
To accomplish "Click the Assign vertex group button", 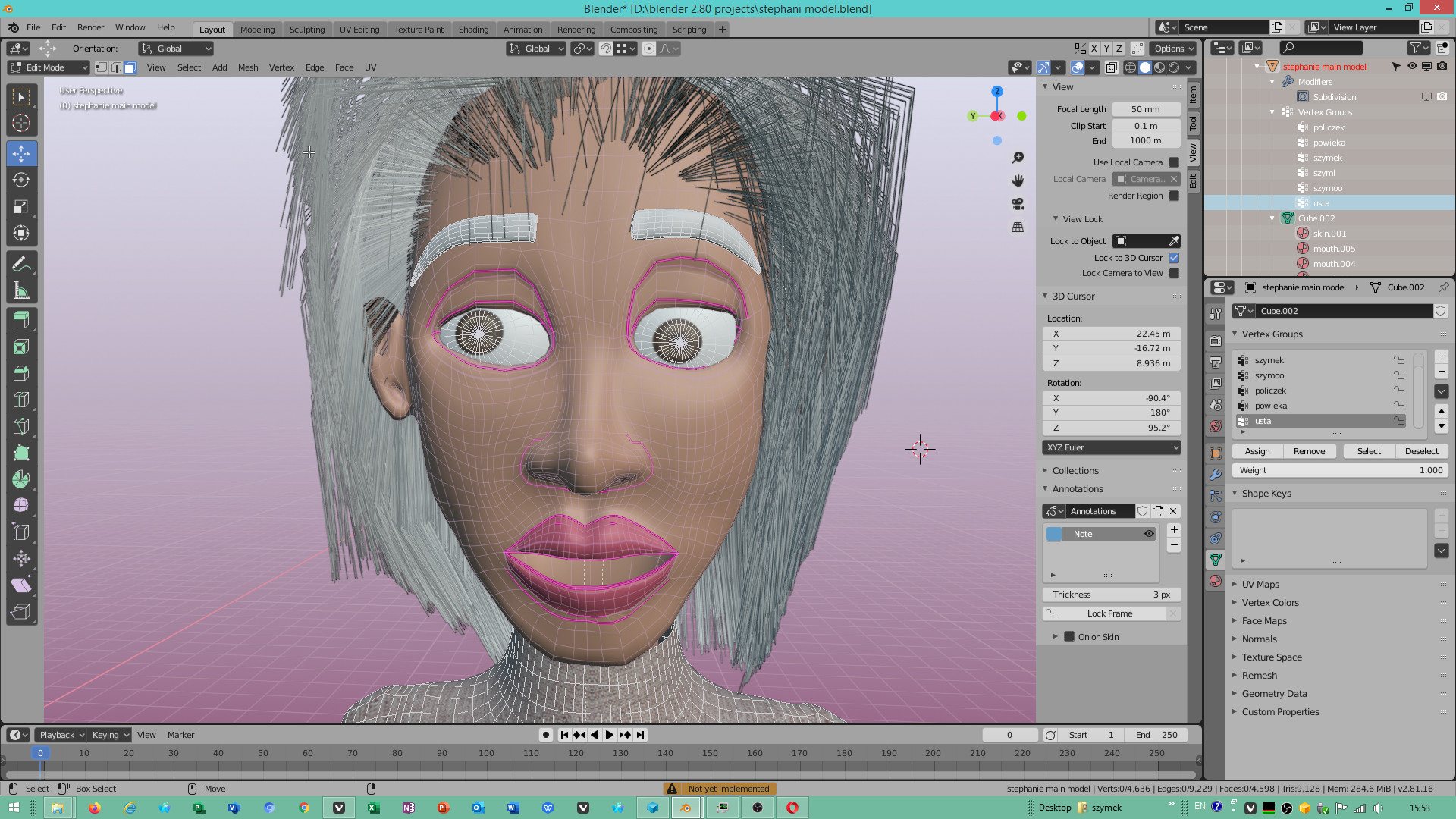I will tap(1257, 451).
